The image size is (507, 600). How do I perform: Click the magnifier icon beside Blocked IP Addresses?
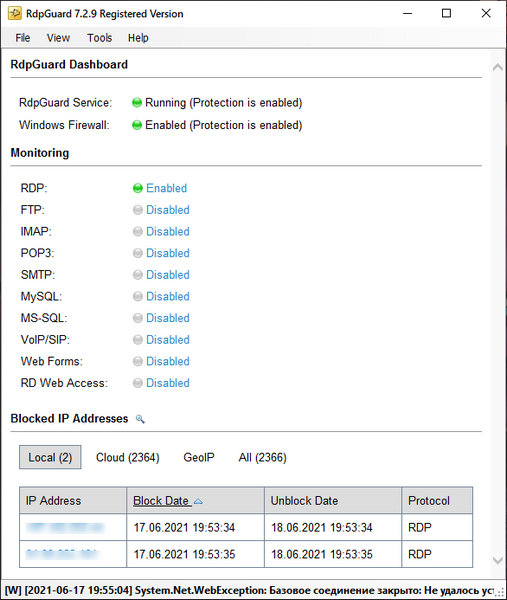coord(140,419)
